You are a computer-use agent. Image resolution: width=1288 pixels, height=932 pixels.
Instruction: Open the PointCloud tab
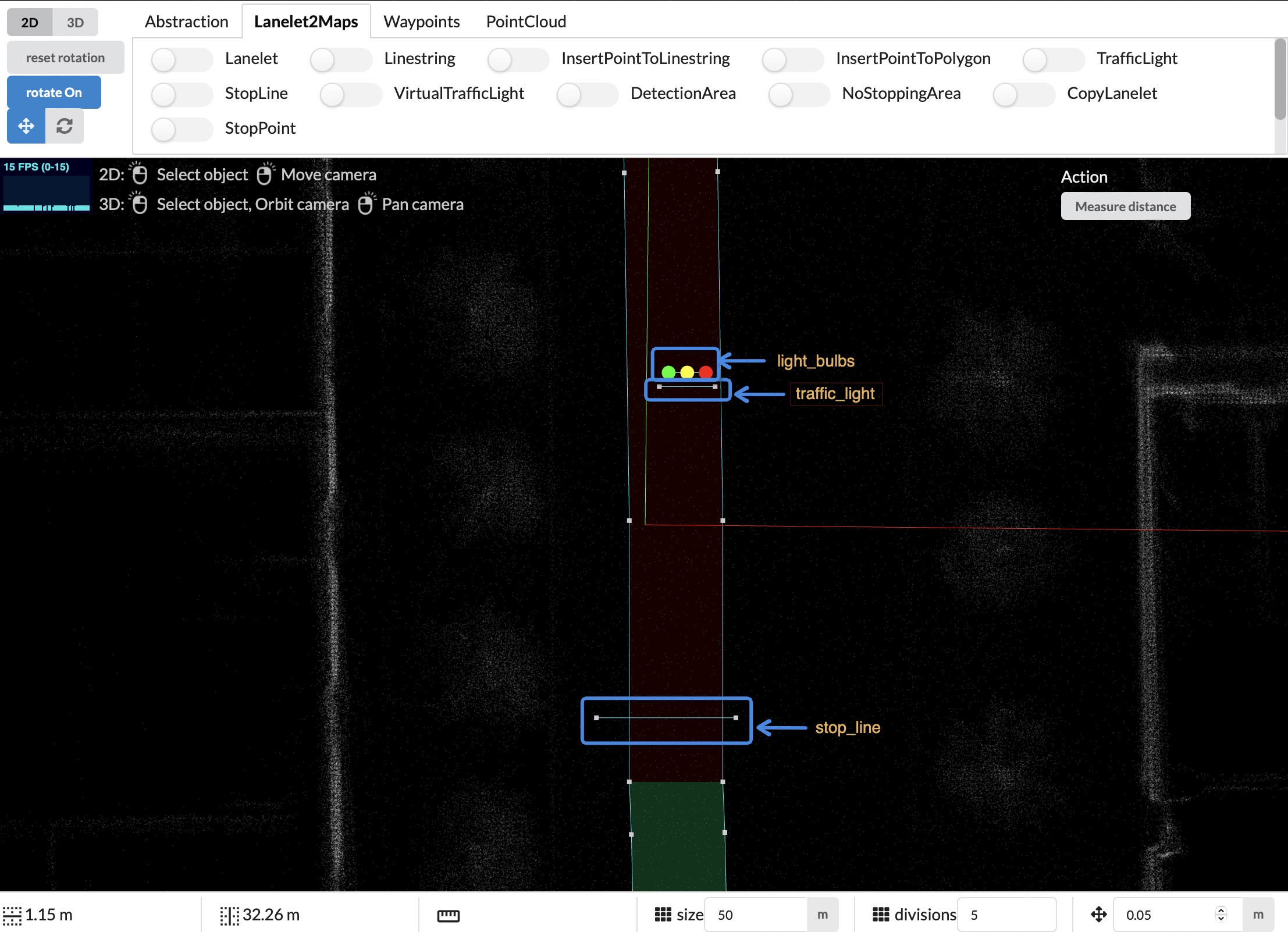(525, 21)
